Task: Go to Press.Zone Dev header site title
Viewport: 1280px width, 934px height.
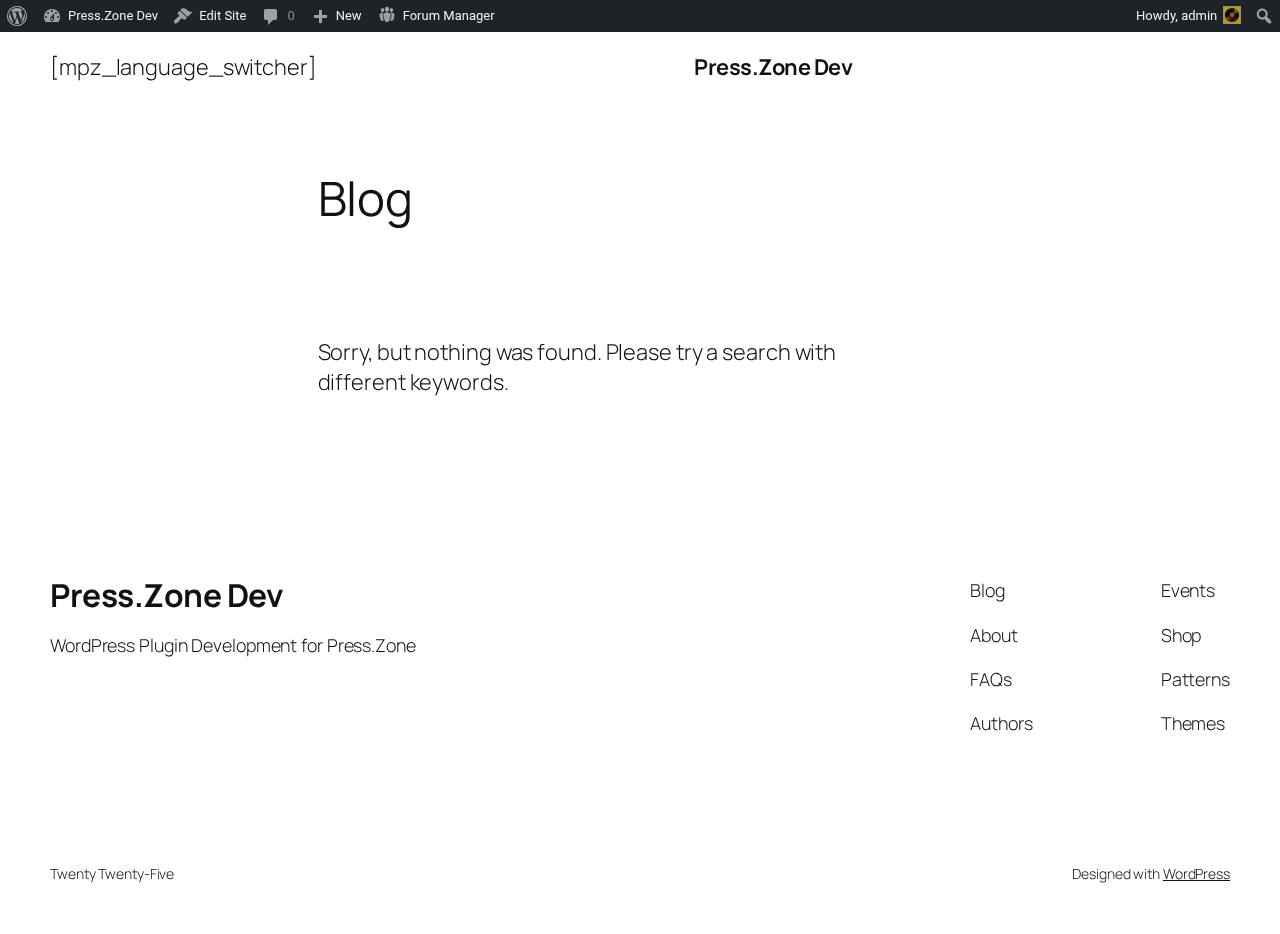Action: (773, 67)
